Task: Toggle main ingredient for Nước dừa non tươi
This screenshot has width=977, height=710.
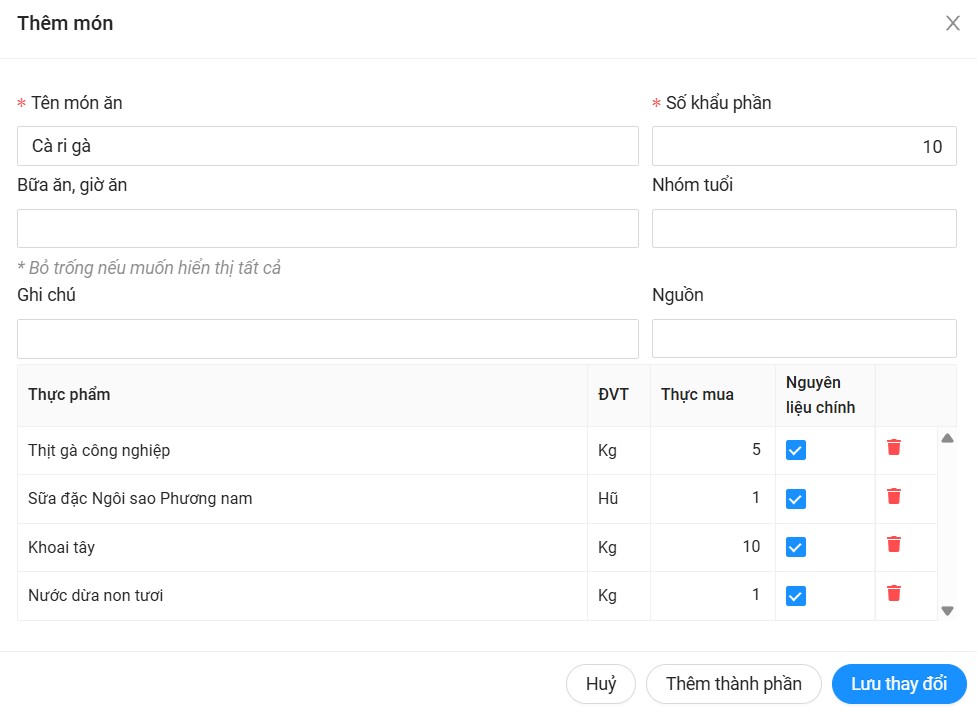Action: pyautogui.click(x=796, y=596)
